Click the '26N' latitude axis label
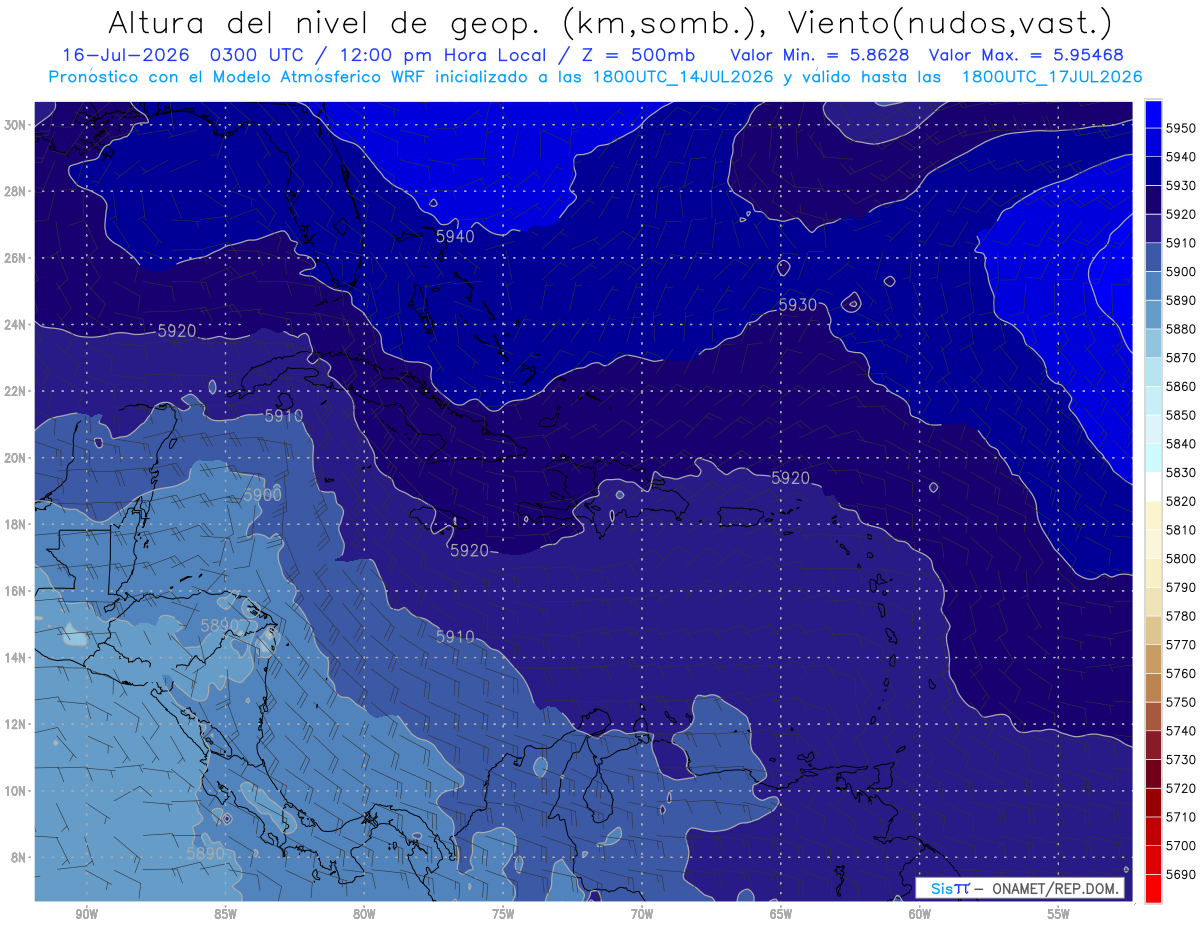The width and height of the screenshot is (1200, 927). pos(15,258)
